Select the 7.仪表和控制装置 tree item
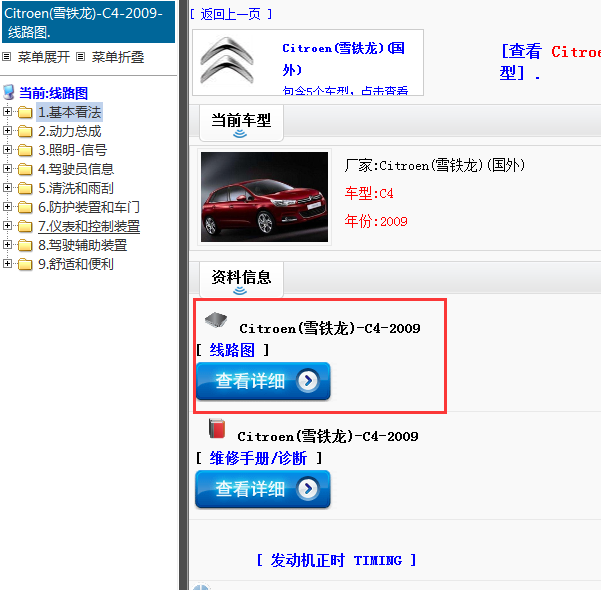This screenshot has height=590, width=601. (89, 227)
